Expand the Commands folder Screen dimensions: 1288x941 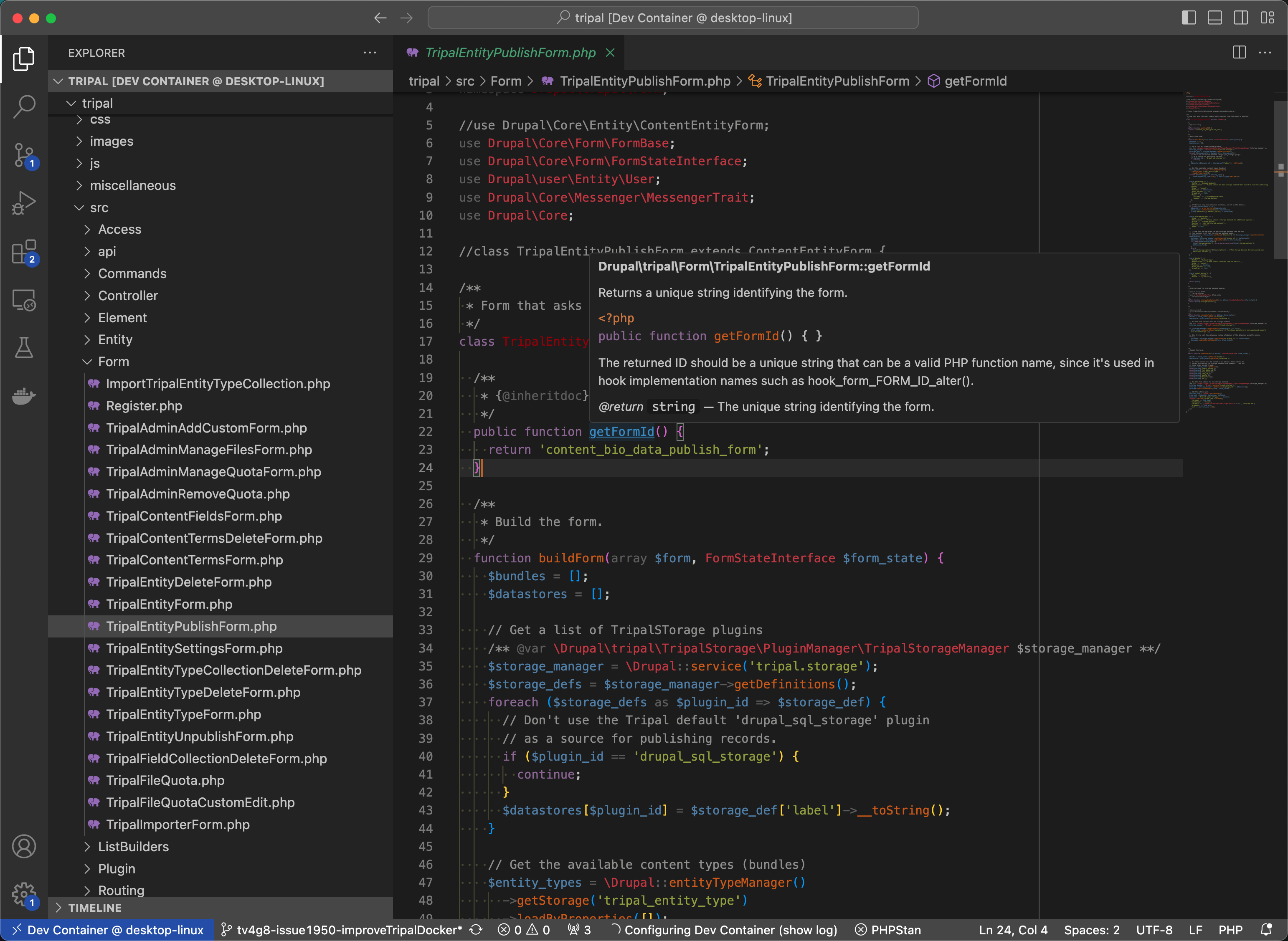pyautogui.click(x=221, y=273)
